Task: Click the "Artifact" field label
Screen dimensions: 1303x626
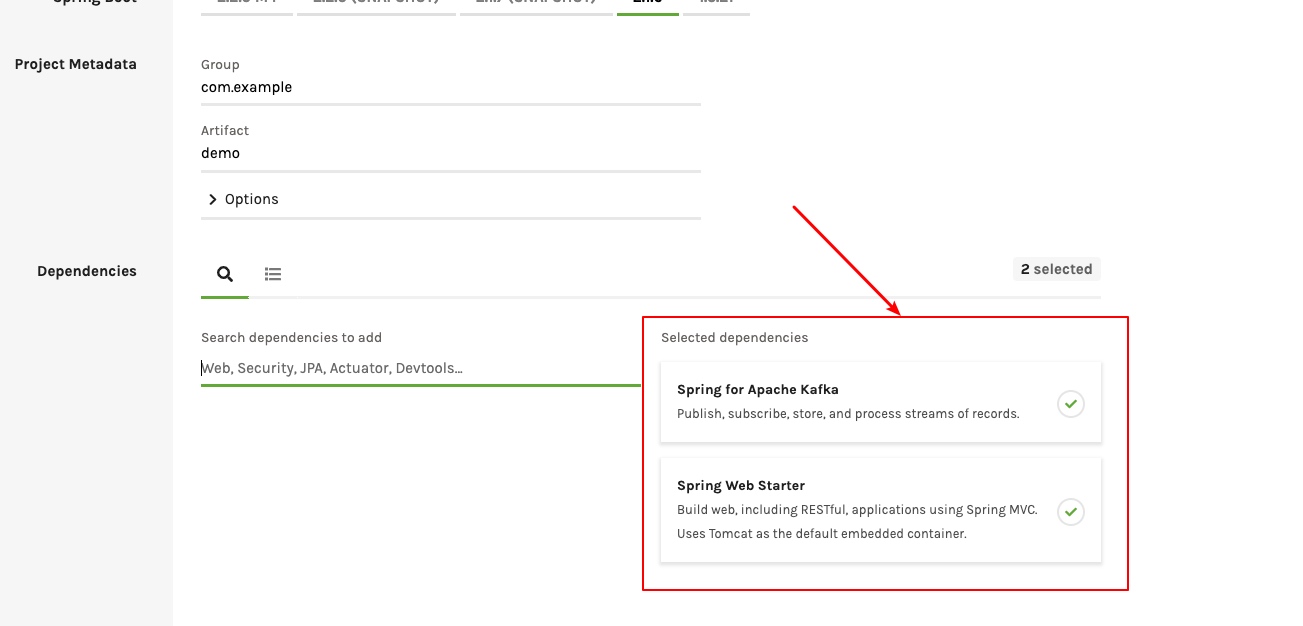Action: tap(225, 130)
